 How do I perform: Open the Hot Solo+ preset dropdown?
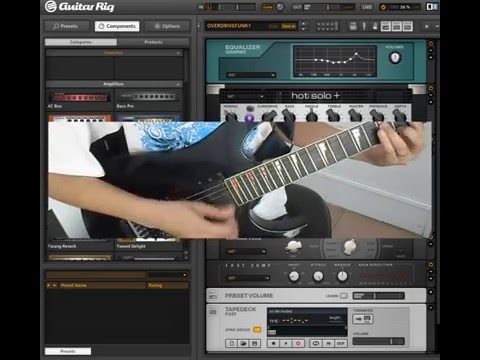point(245,97)
